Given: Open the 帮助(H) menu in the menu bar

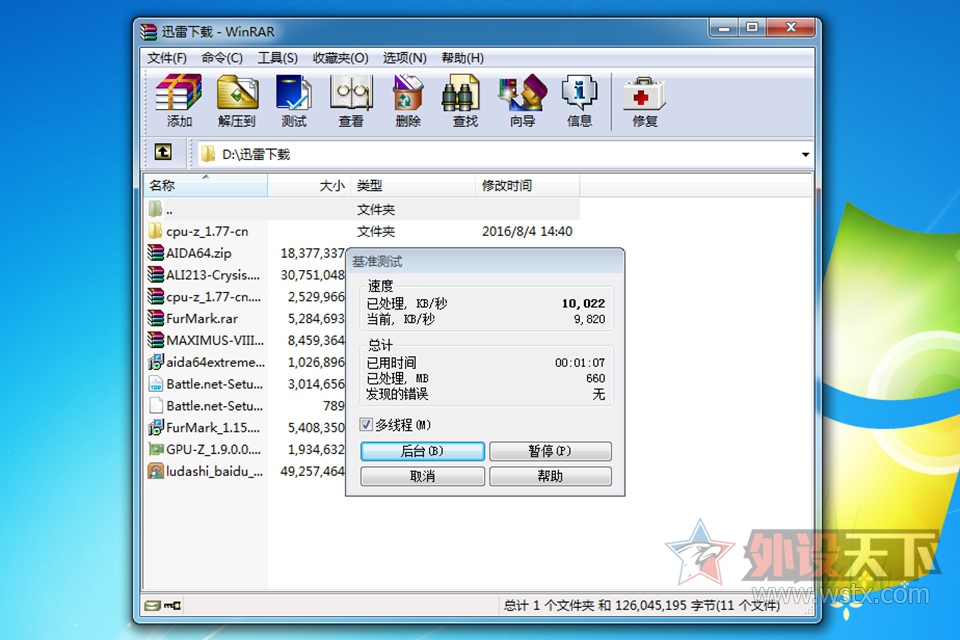Looking at the screenshot, I should (462, 58).
